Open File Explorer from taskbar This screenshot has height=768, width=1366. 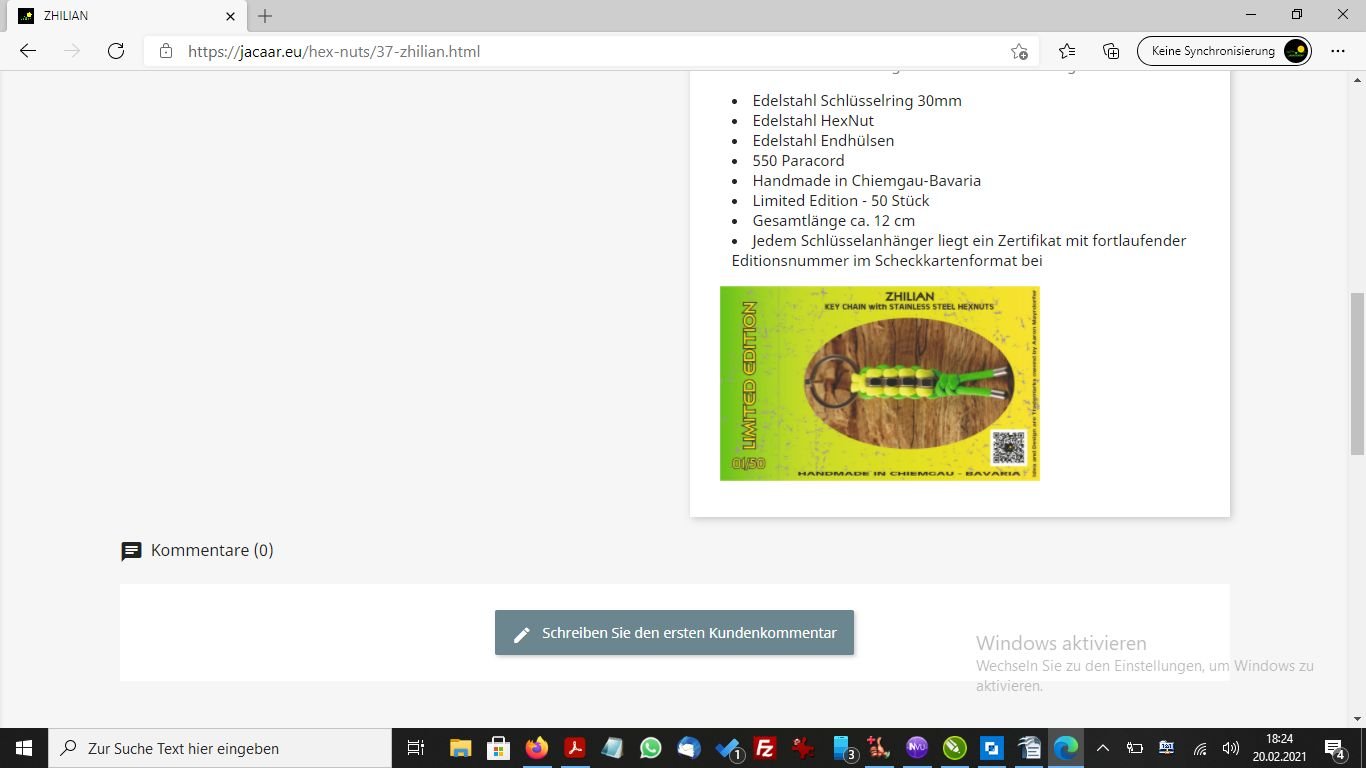460,748
